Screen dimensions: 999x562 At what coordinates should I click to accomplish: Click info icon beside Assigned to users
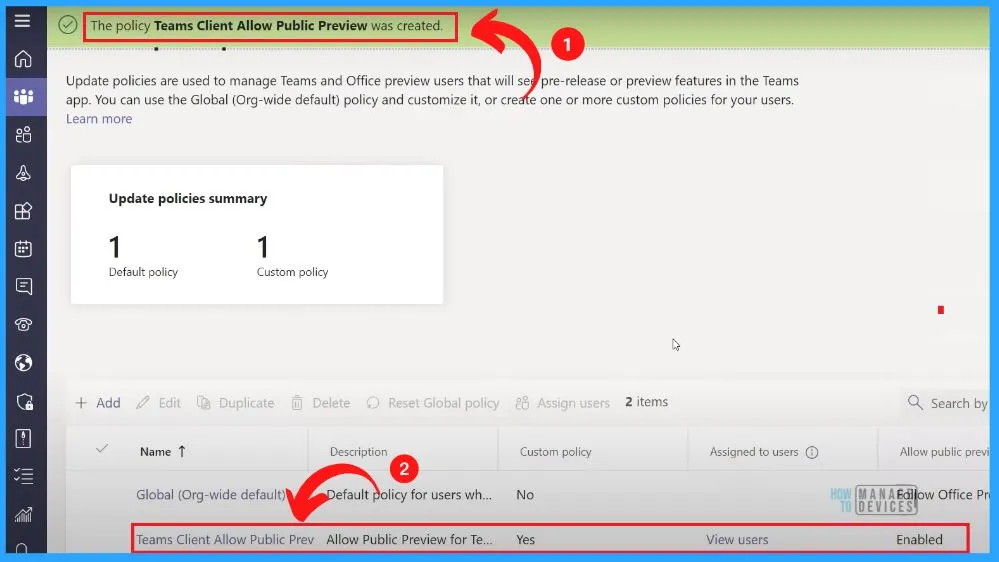[812, 452]
